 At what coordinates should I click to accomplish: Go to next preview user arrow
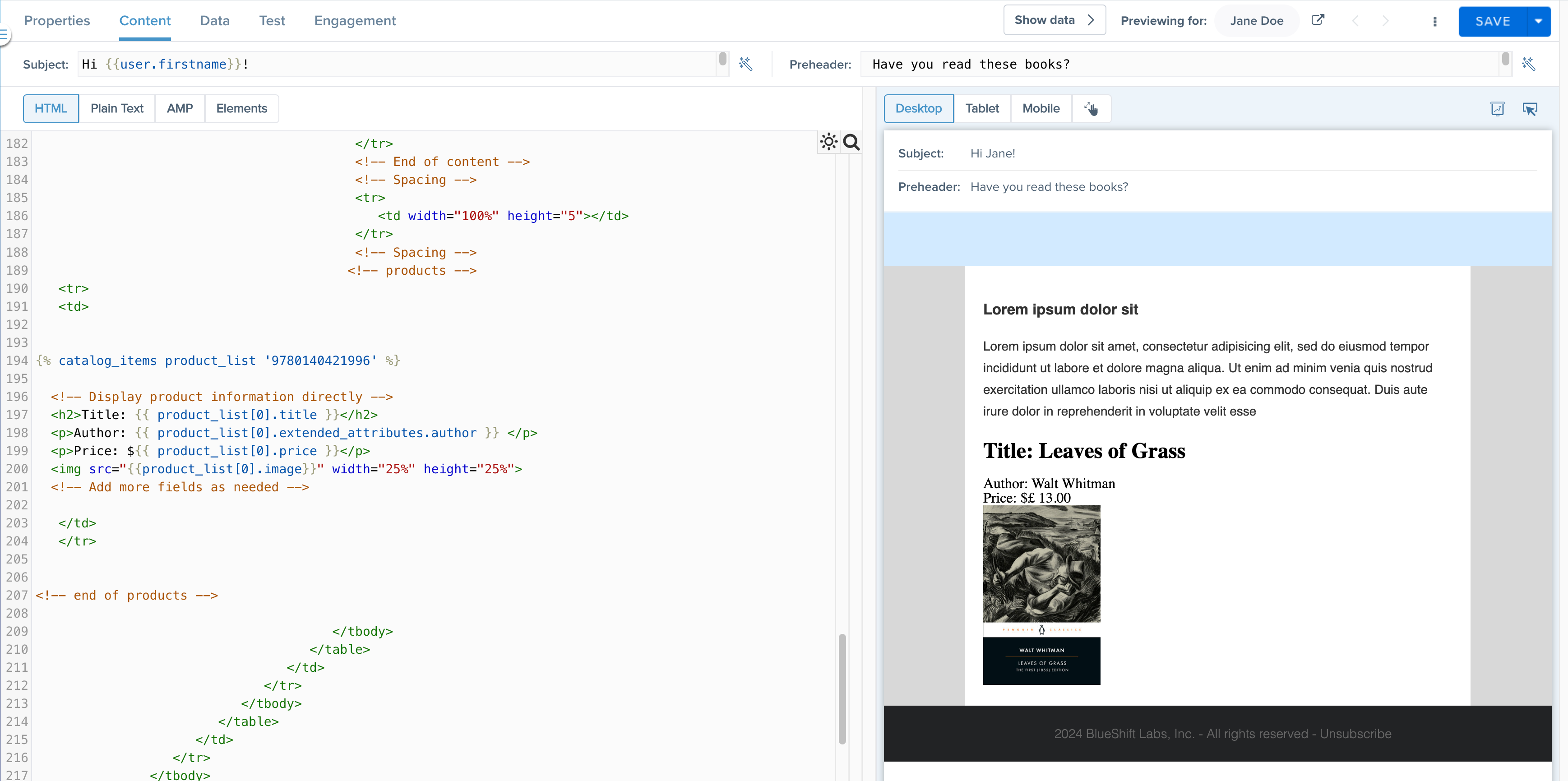(1385, 21)
